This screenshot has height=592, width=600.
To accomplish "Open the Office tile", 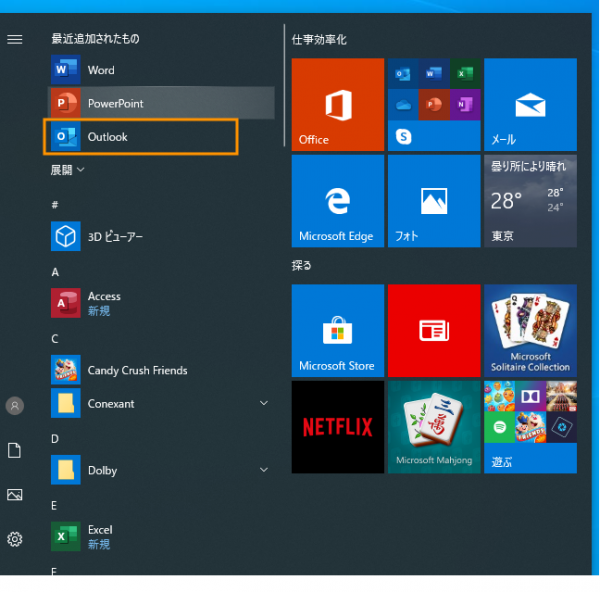I will 338,104.
